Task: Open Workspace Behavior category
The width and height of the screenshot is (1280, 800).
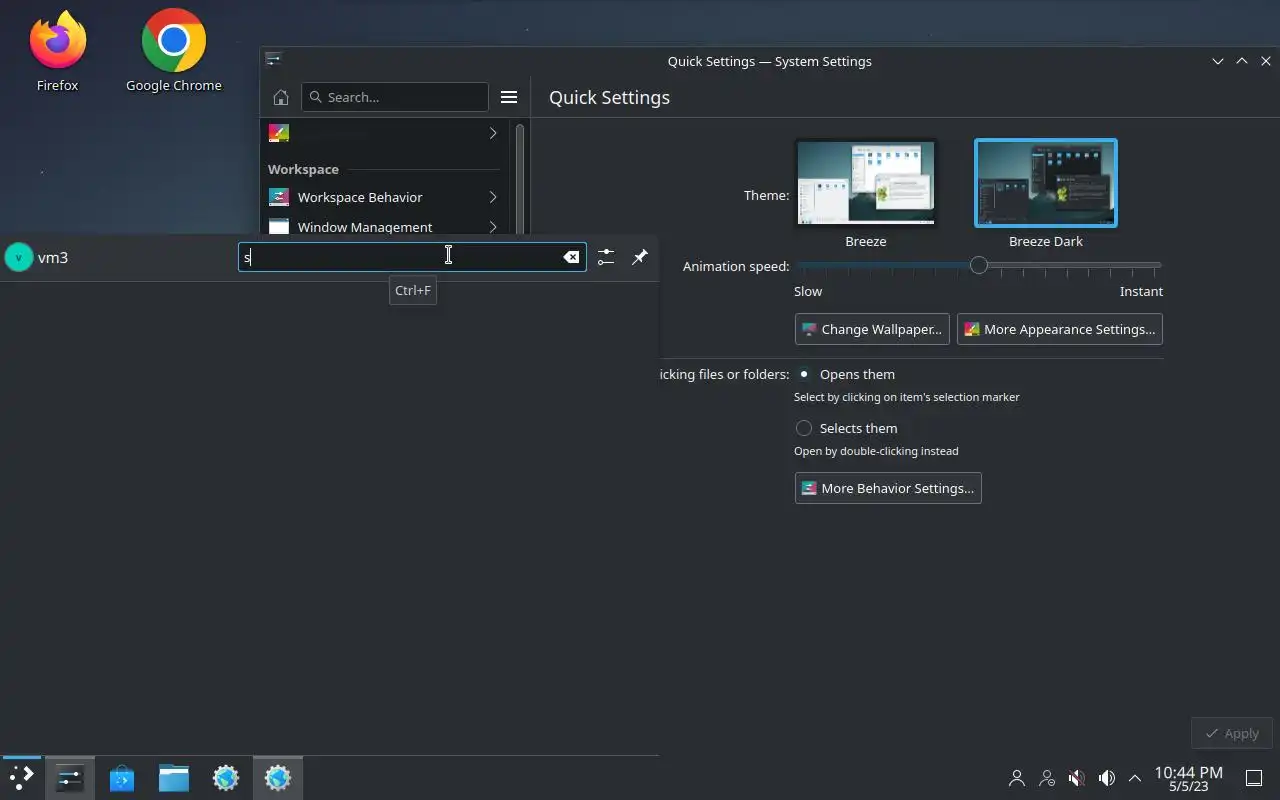Action: 384,197
